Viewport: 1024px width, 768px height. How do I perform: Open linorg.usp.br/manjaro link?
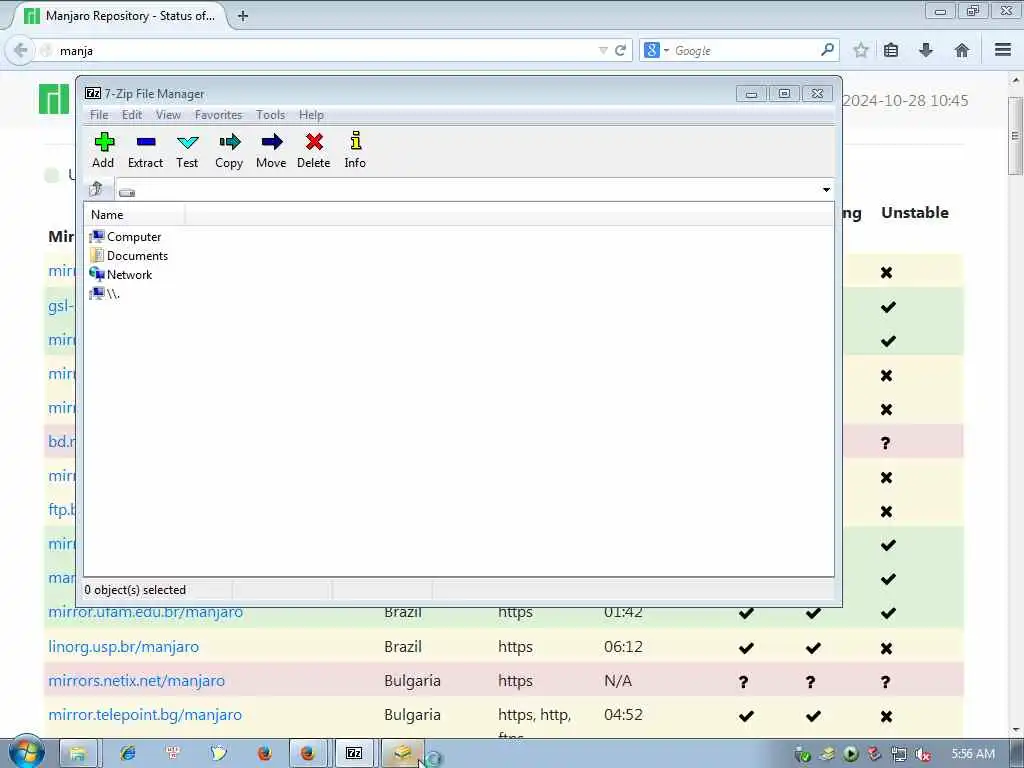[123, 647]
